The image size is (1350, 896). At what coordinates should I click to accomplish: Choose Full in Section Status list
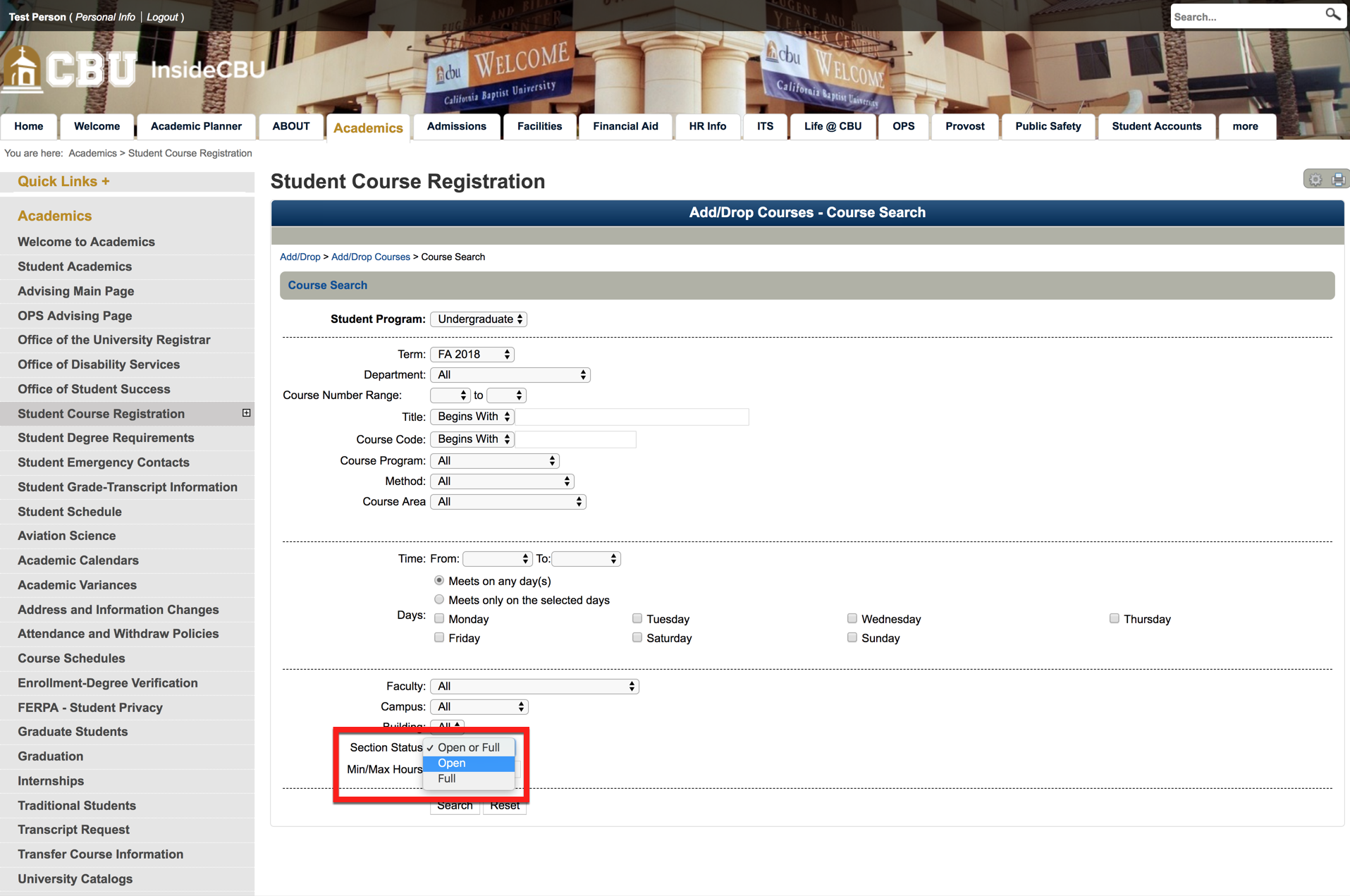pos(447,779)
